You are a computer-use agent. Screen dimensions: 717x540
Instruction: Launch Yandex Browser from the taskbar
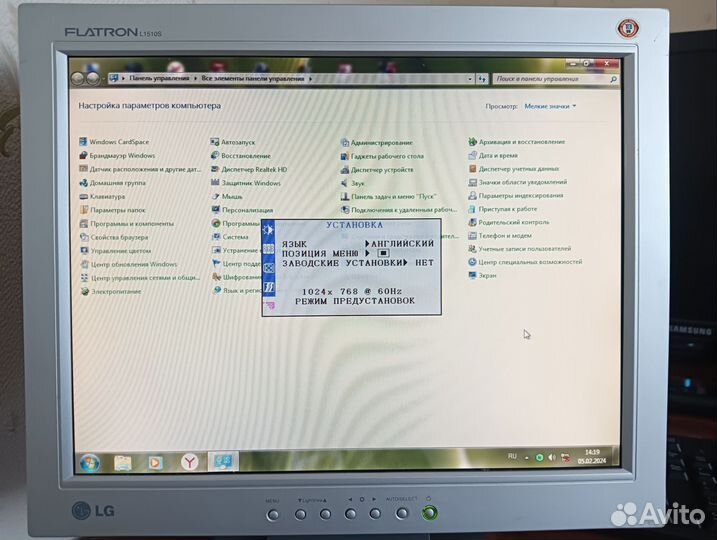pyautogui.click(x=188, y=461)
